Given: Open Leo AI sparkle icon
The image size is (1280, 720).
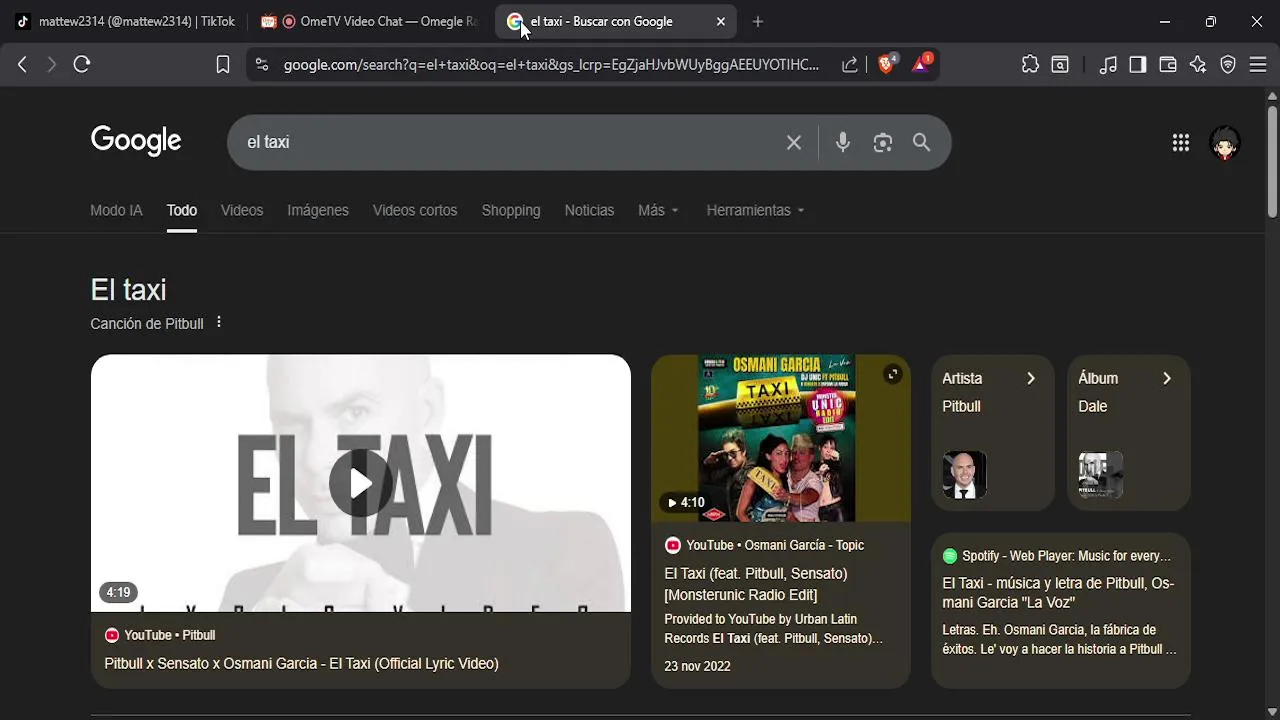Looking at the screenshot, I should pyautogui.click(x=1198, y=64).
